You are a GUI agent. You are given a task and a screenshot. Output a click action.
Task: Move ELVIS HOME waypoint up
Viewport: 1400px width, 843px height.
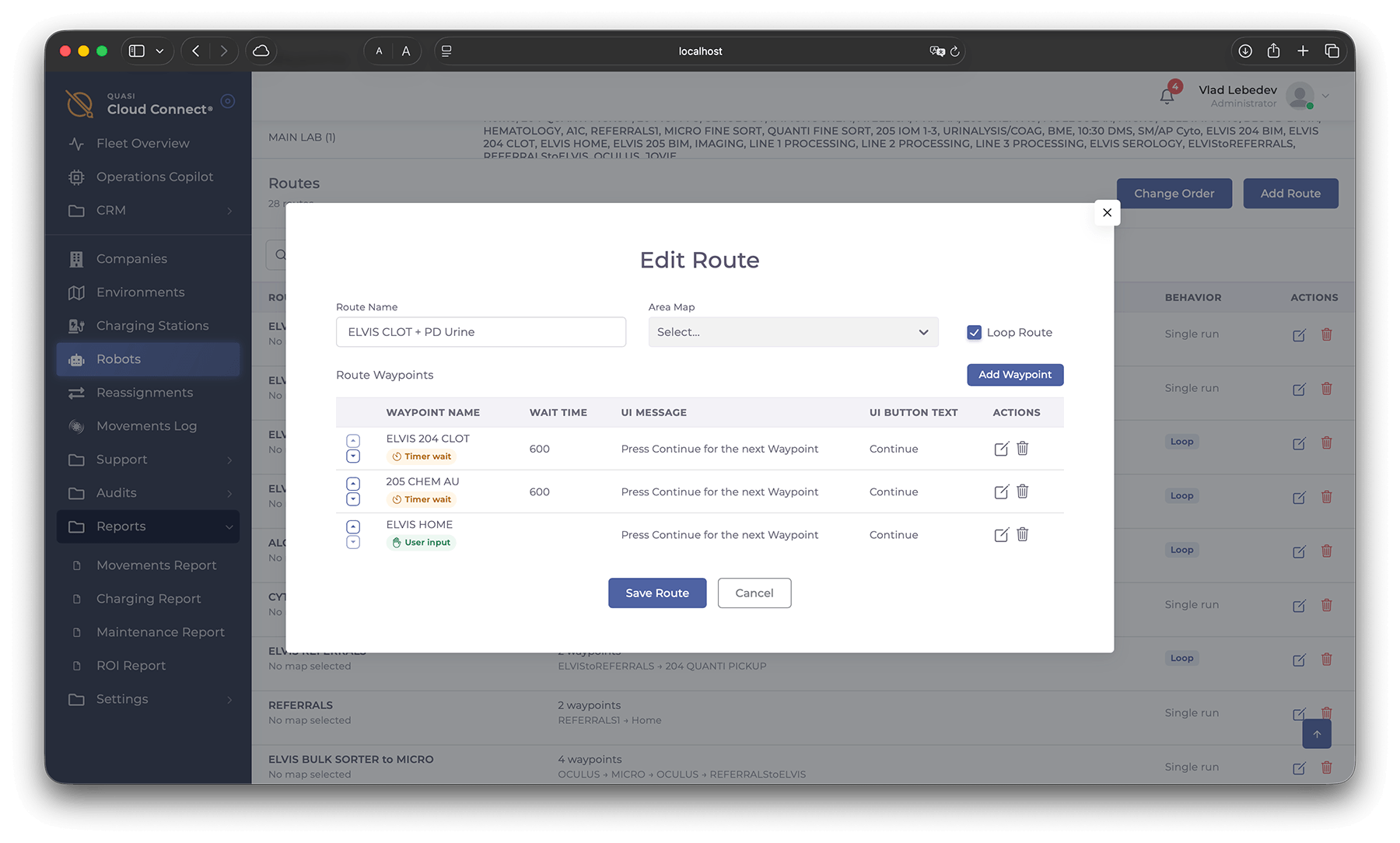pos(353,526)
